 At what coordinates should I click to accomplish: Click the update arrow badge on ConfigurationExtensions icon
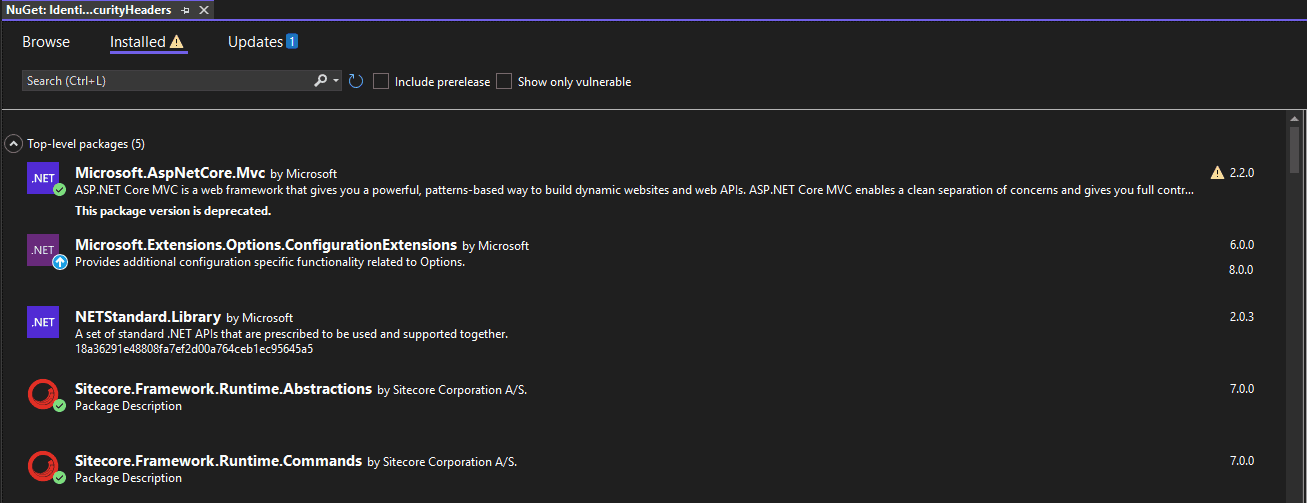tap(59, 262)
